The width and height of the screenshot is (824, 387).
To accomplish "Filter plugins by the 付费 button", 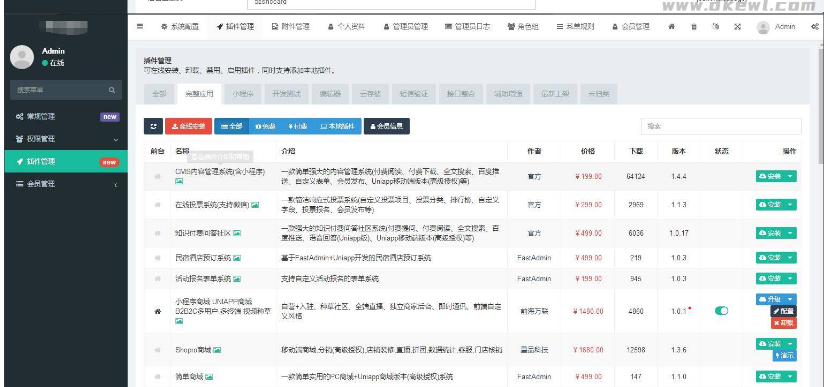I will coord(297,126).
